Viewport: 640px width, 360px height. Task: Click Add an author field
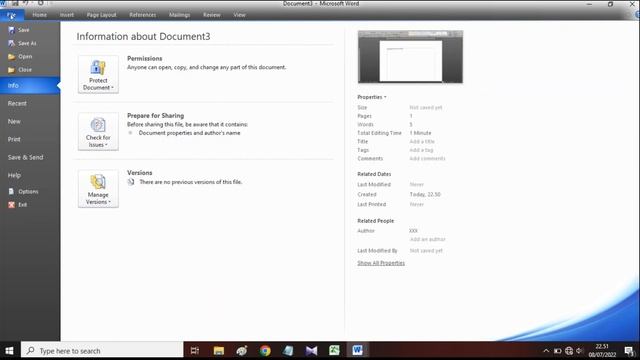tap(428, 240)
